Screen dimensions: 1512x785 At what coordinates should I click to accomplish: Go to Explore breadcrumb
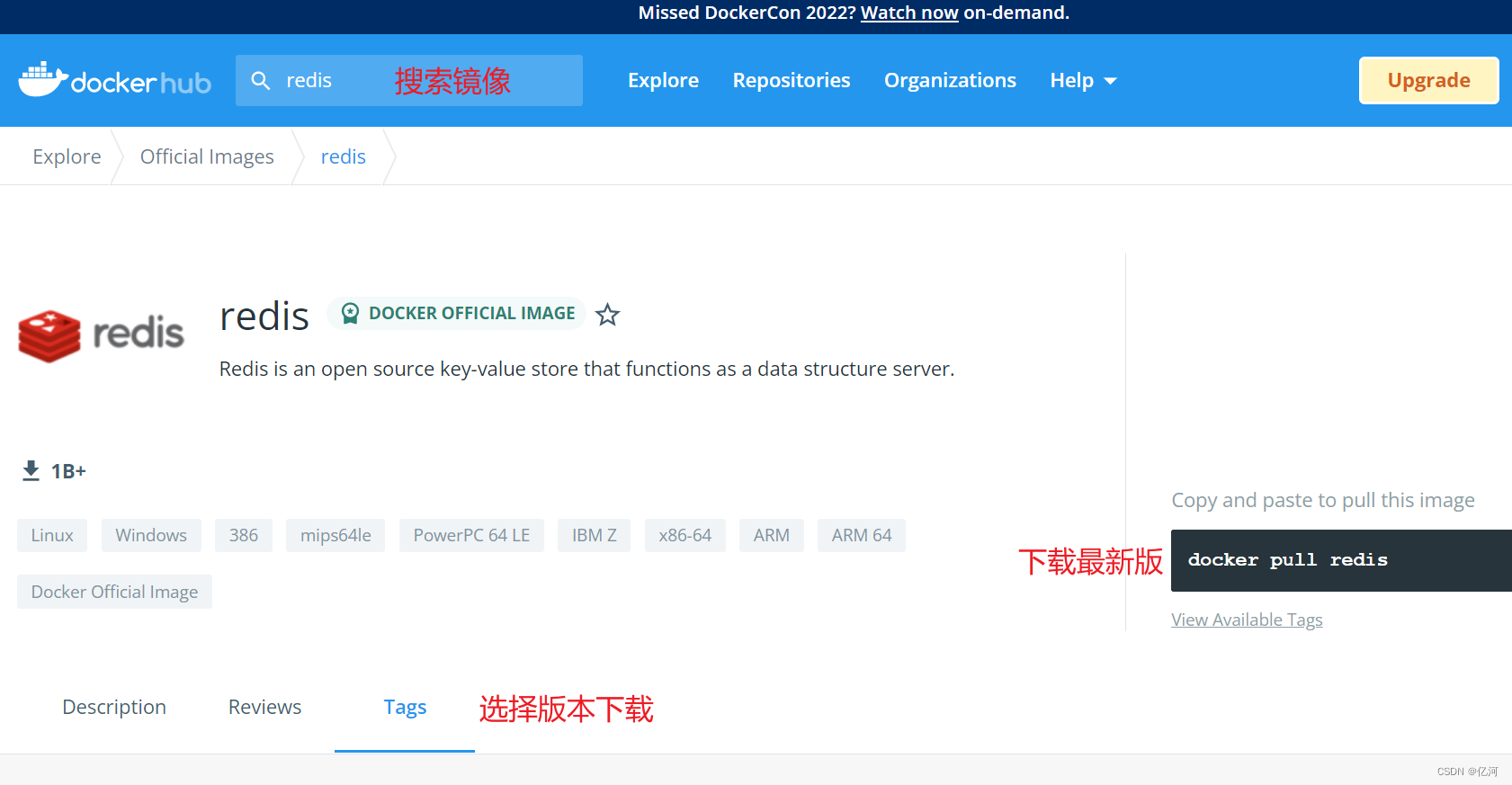67,156
